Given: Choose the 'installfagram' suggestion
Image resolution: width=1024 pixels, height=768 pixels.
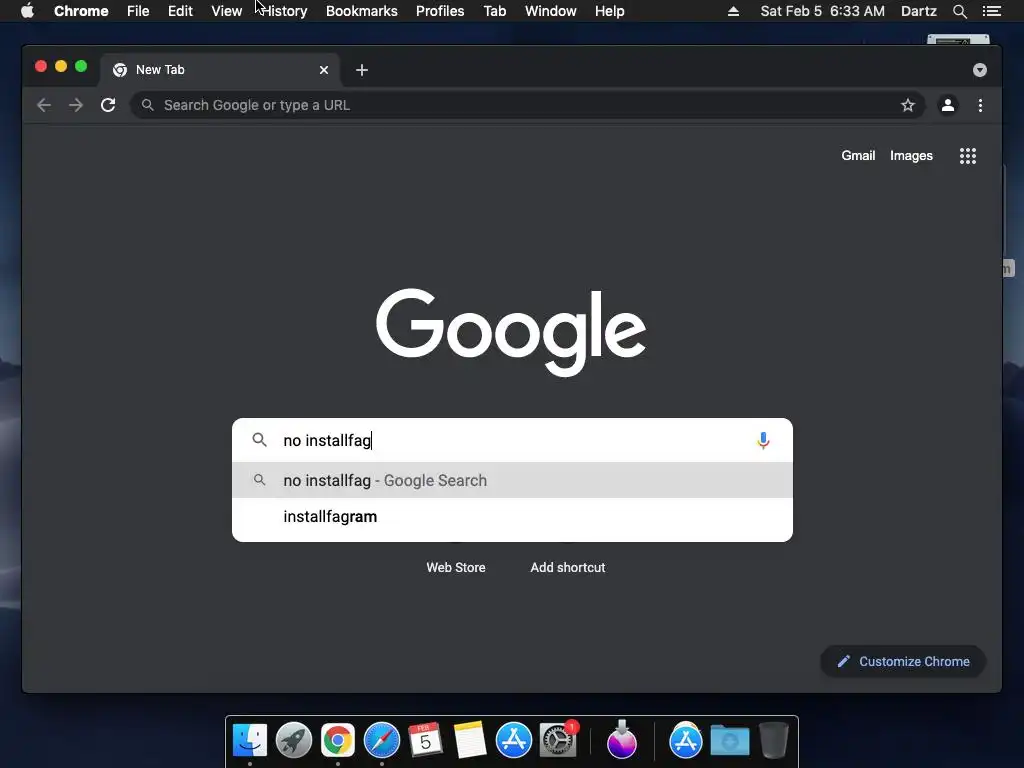Looking at the screenshot, I should (512, 517).
